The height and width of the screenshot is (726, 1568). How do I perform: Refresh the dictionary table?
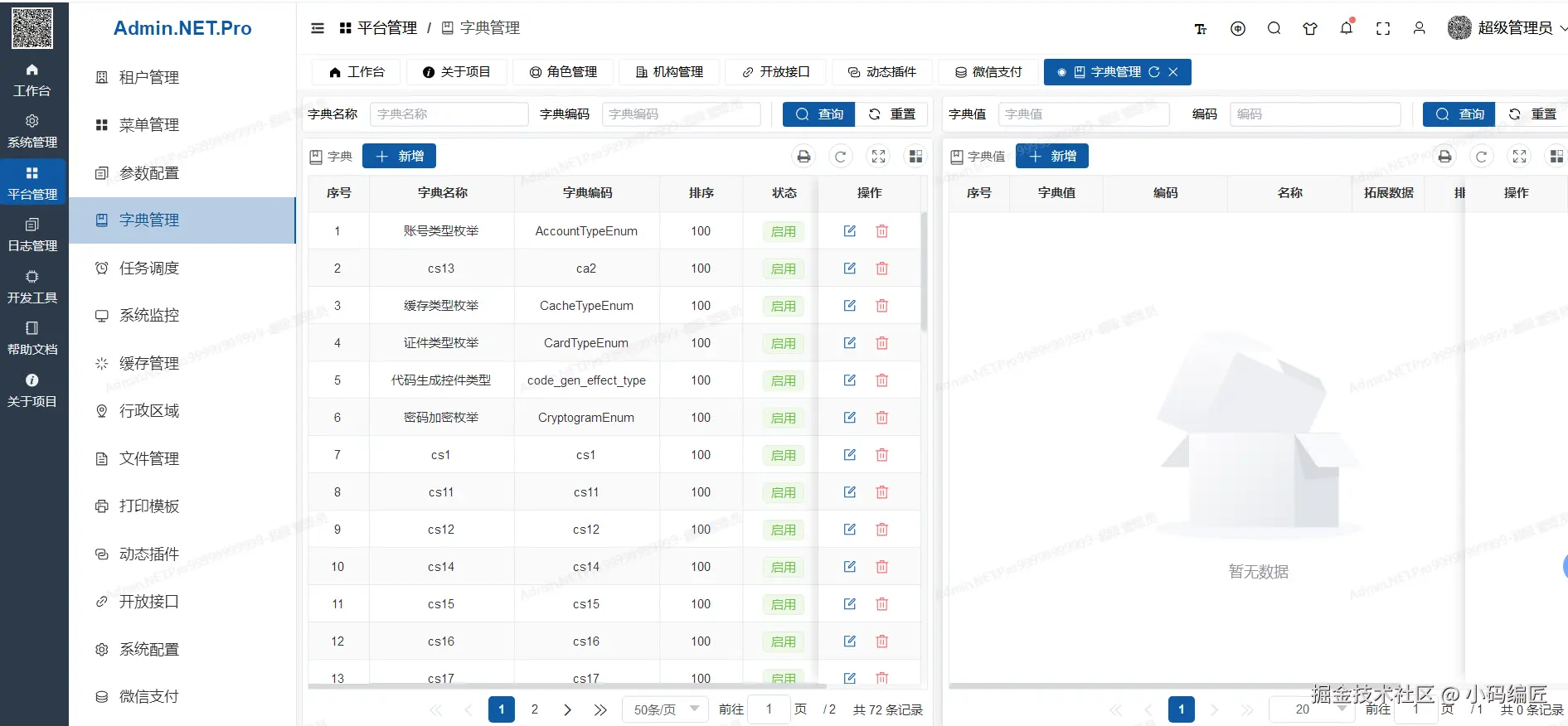coord(841,157)
